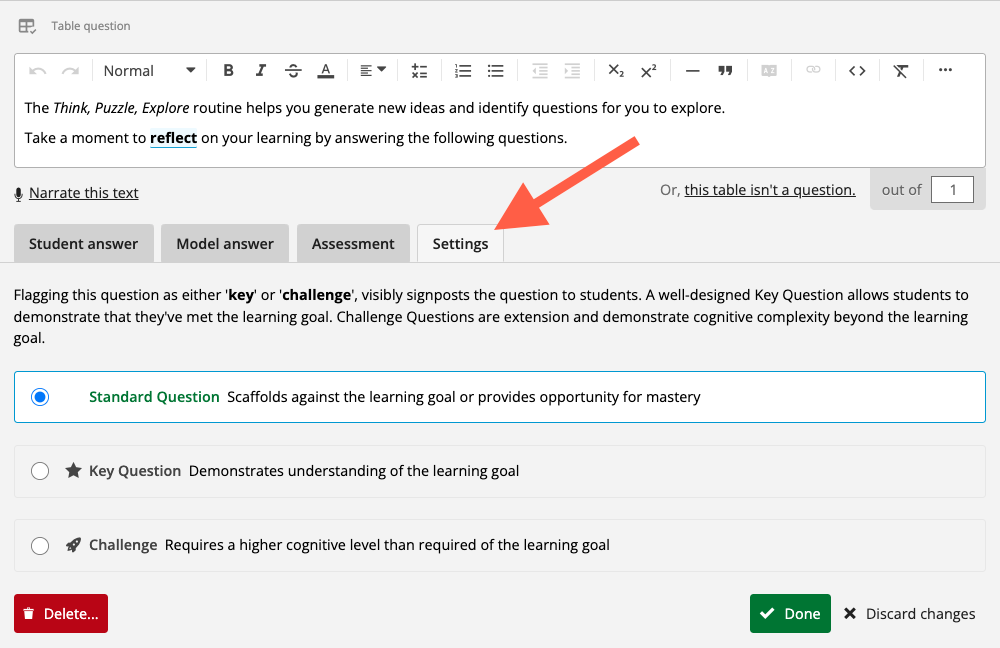Click the 'Standard Question' label text
Image resolution: width=1000 pixels, height=648 pixels.
154,397
